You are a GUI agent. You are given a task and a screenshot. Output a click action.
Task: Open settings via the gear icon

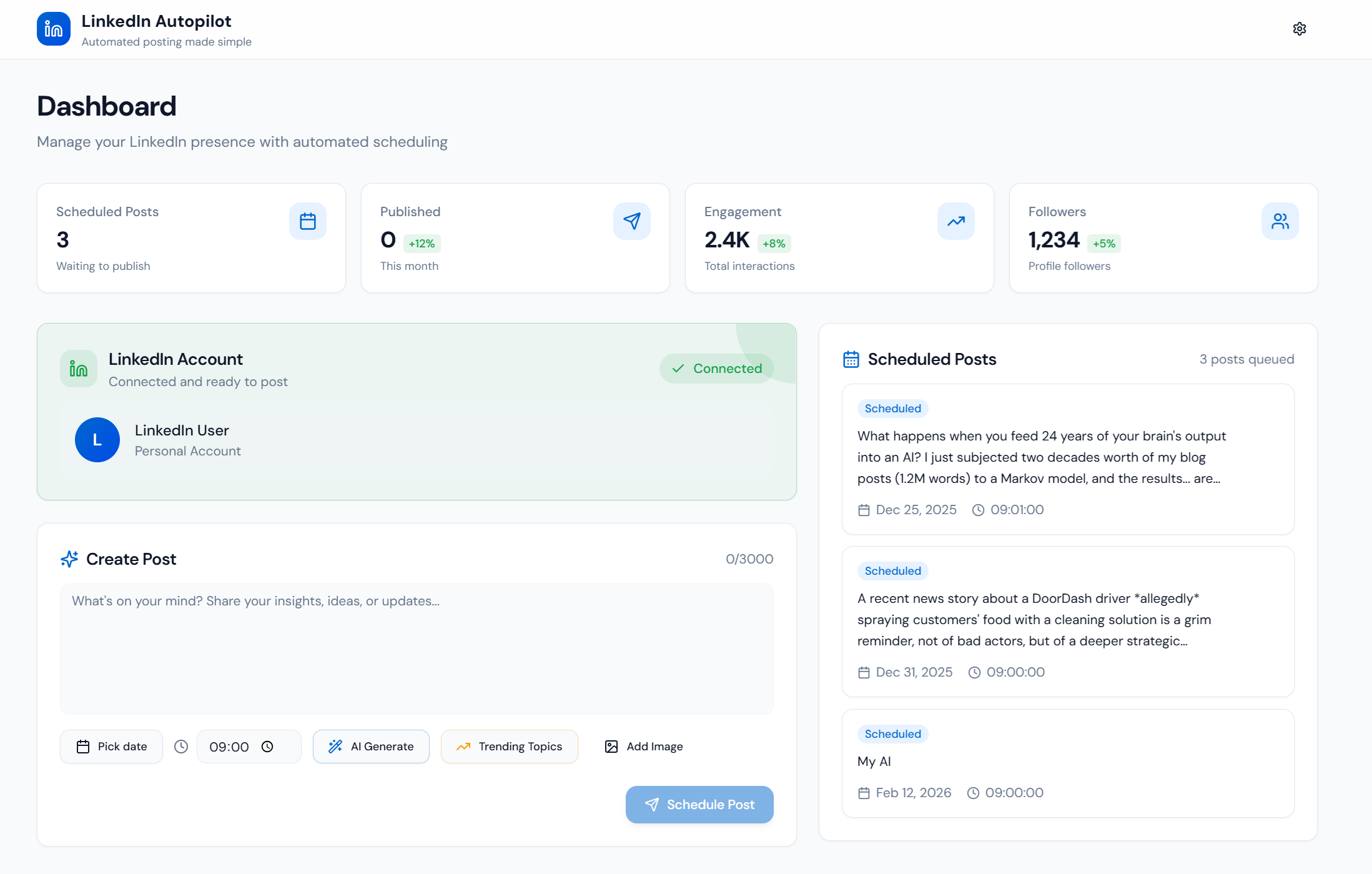[x=1299, y=29]
